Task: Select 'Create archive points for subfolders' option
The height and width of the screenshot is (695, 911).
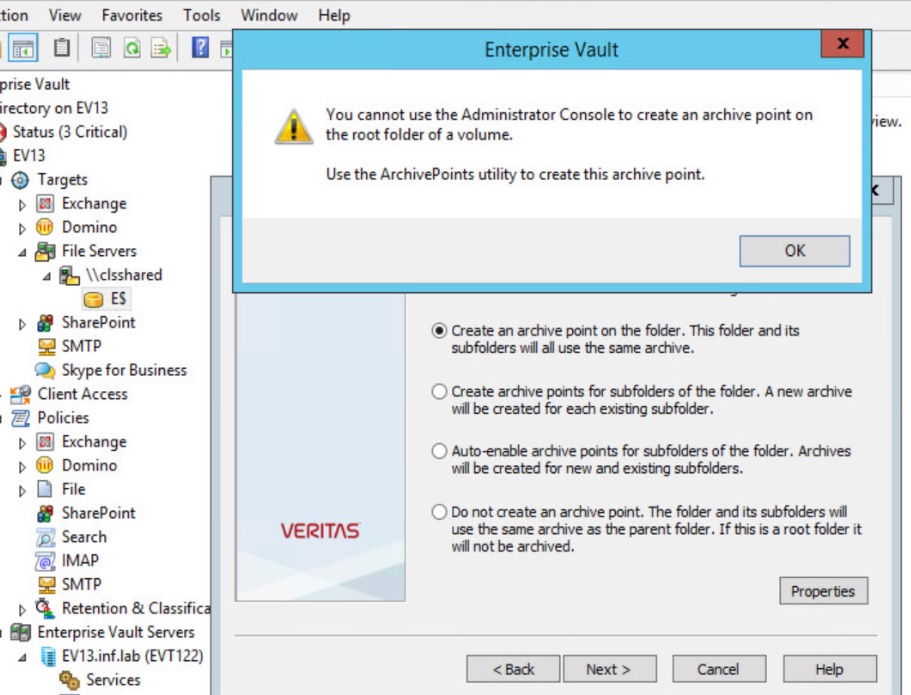Action: coord(439,392)
